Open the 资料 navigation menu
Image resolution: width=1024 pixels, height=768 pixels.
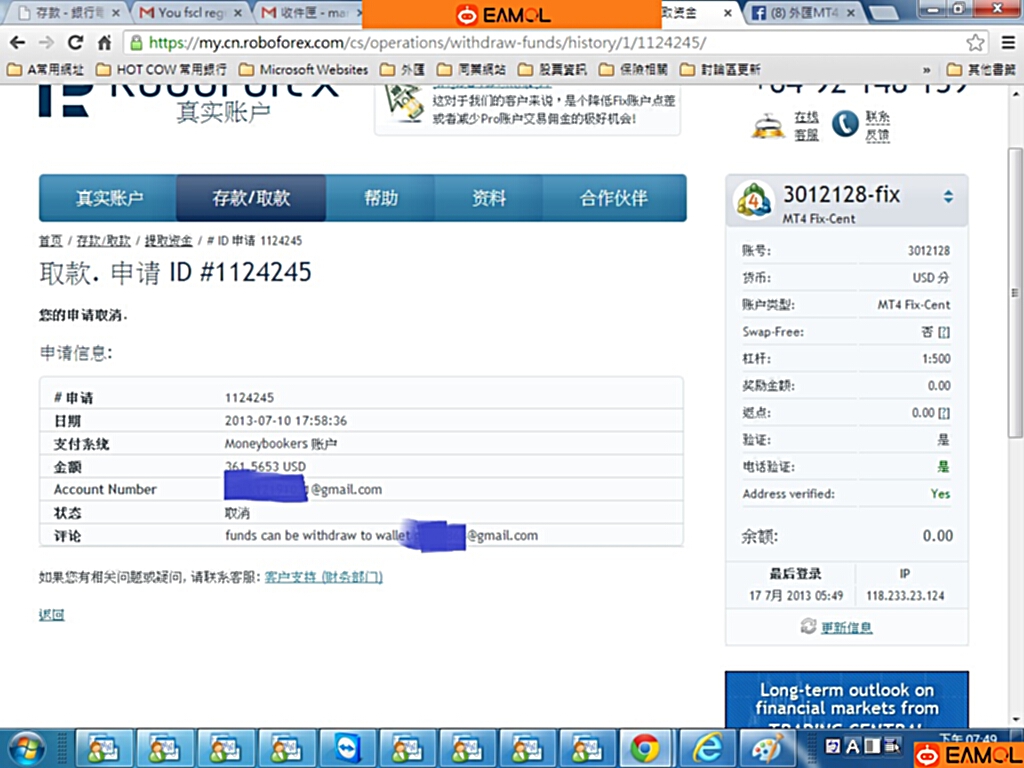pyautogui.click(x=488, y=198)
